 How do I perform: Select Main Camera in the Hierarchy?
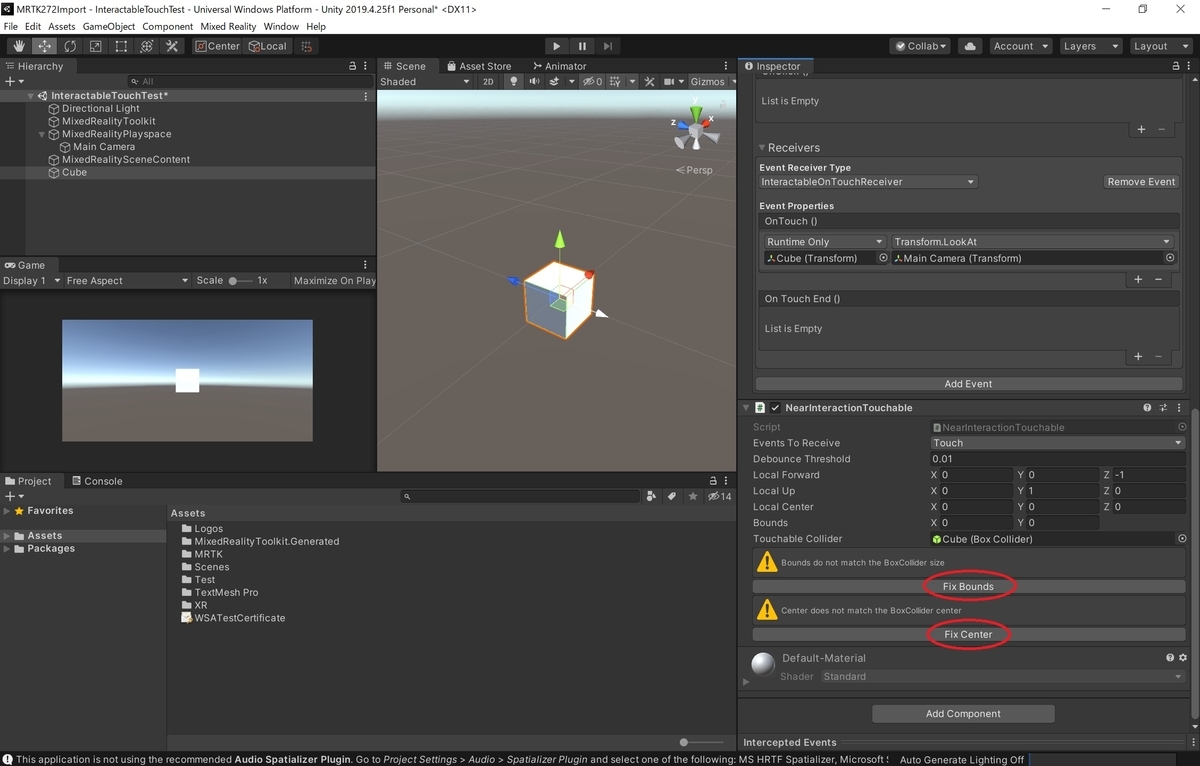click(x=104, y=147)
